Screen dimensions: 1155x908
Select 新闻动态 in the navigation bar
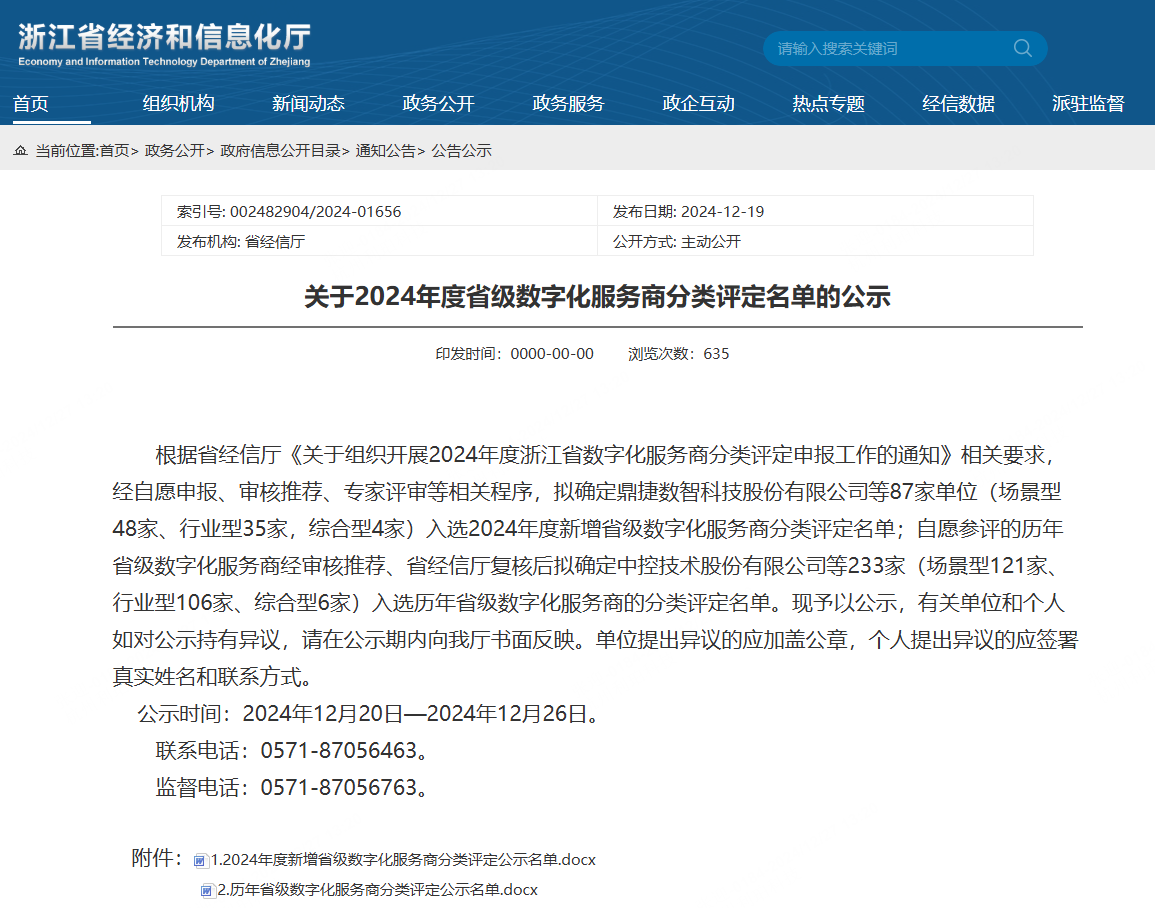[308, 104]
